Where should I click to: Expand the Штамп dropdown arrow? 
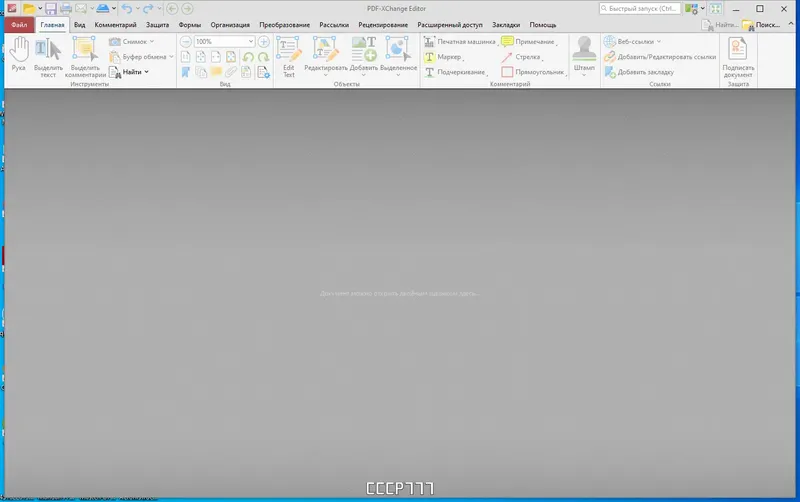(584, 75)
